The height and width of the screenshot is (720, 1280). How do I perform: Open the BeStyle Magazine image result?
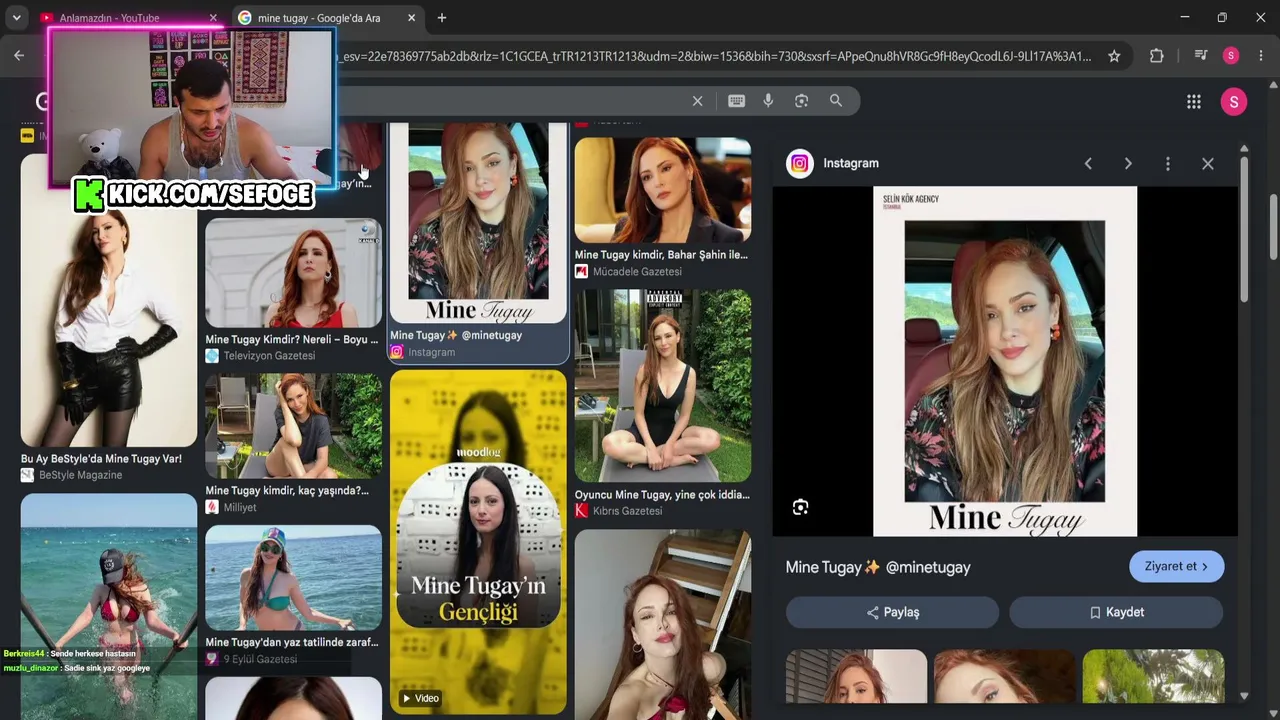click(109, 300)
